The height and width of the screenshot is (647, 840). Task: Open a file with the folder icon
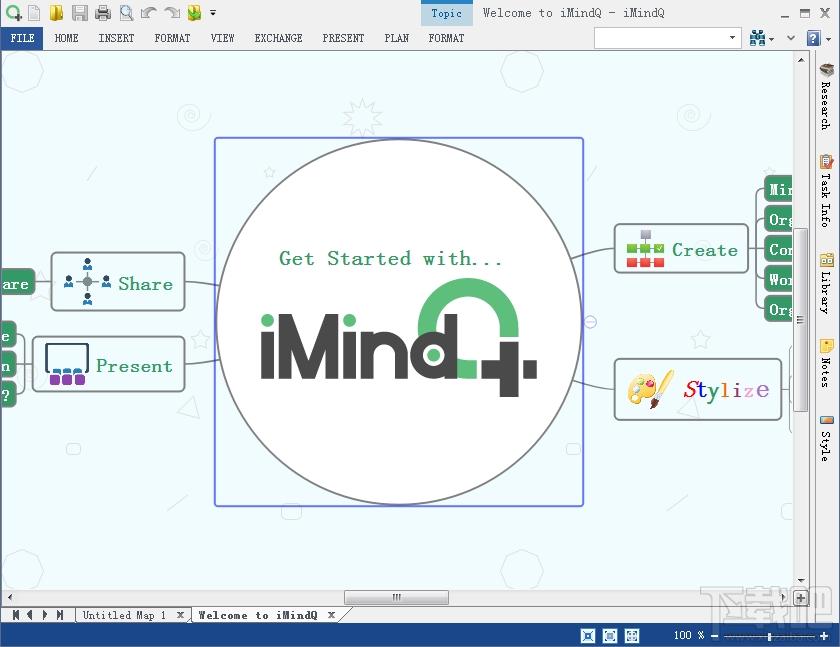point(56,12)
